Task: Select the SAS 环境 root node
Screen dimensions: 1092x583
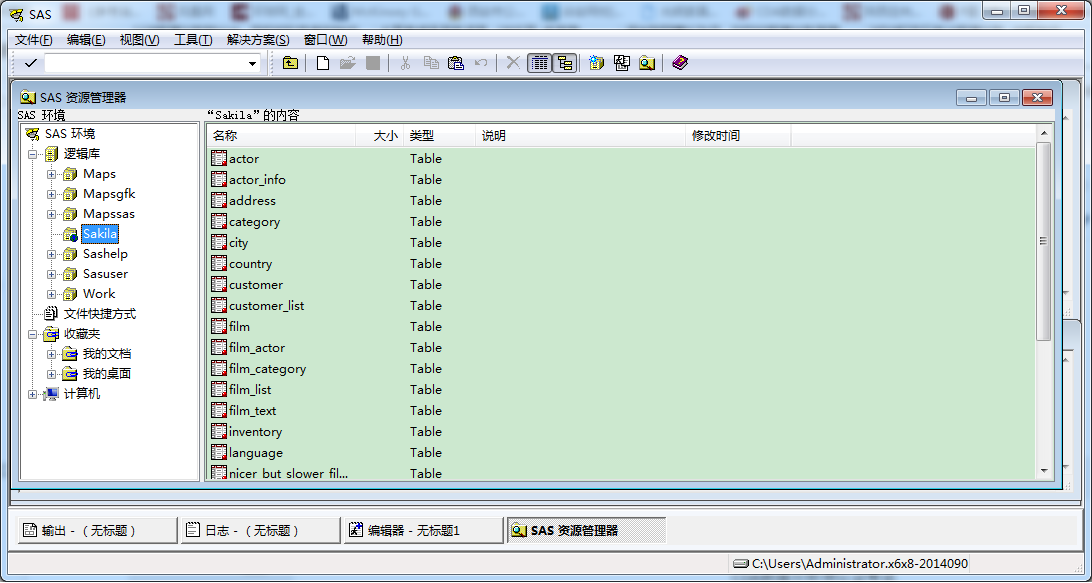Action: (x=70, y=134)
